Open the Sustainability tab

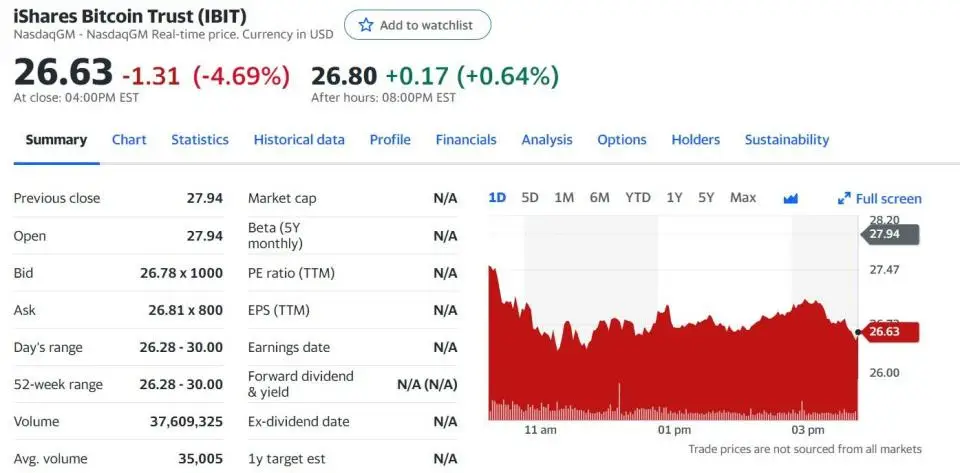click(x=787, y=140)
